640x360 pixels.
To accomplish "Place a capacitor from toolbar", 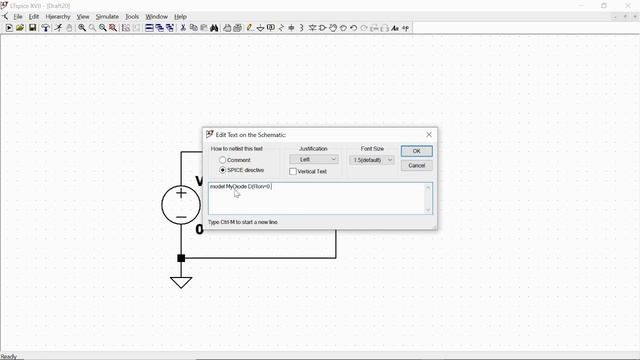I will (x=291, y=28).
